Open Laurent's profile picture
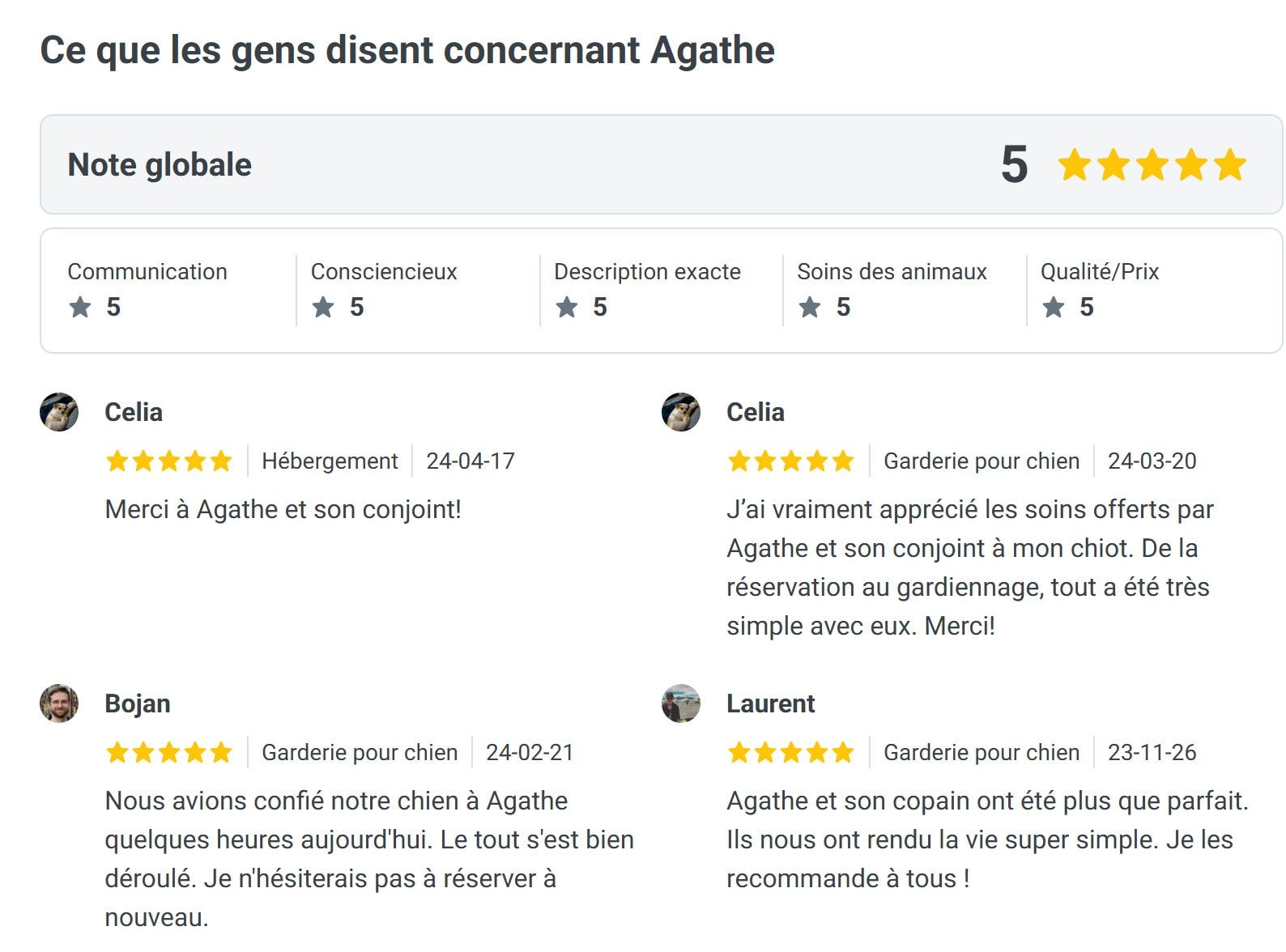The height and width of the screenshot is (952, 1286). click(x=681, y=703)
